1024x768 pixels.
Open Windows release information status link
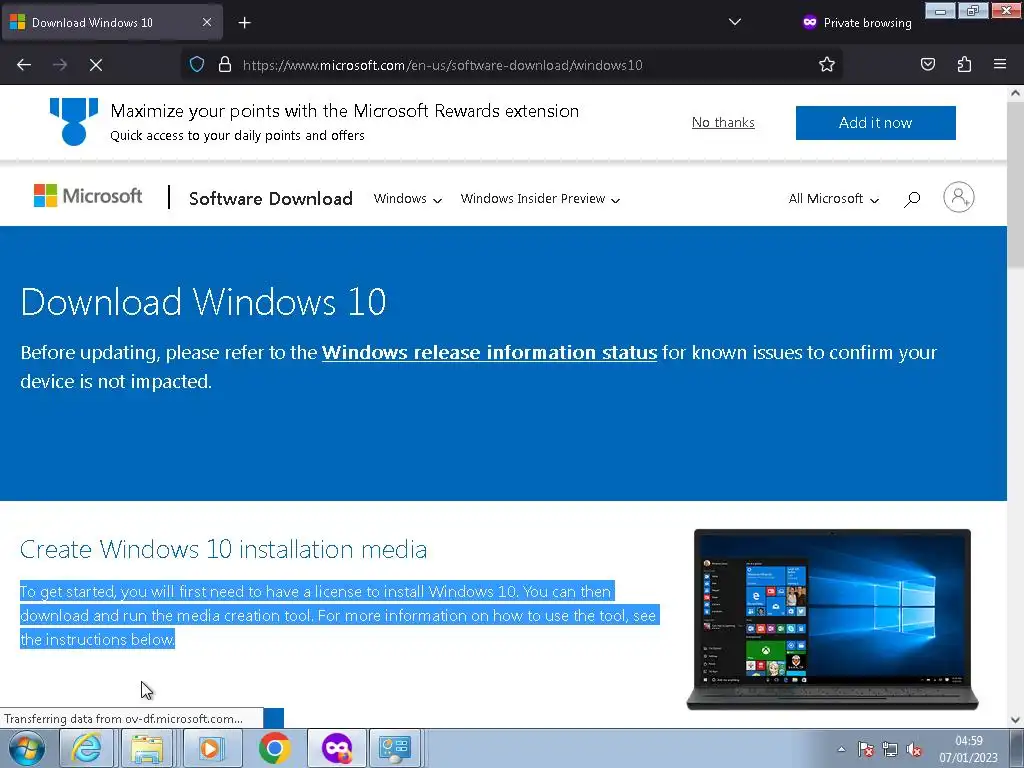pos(489,353)
